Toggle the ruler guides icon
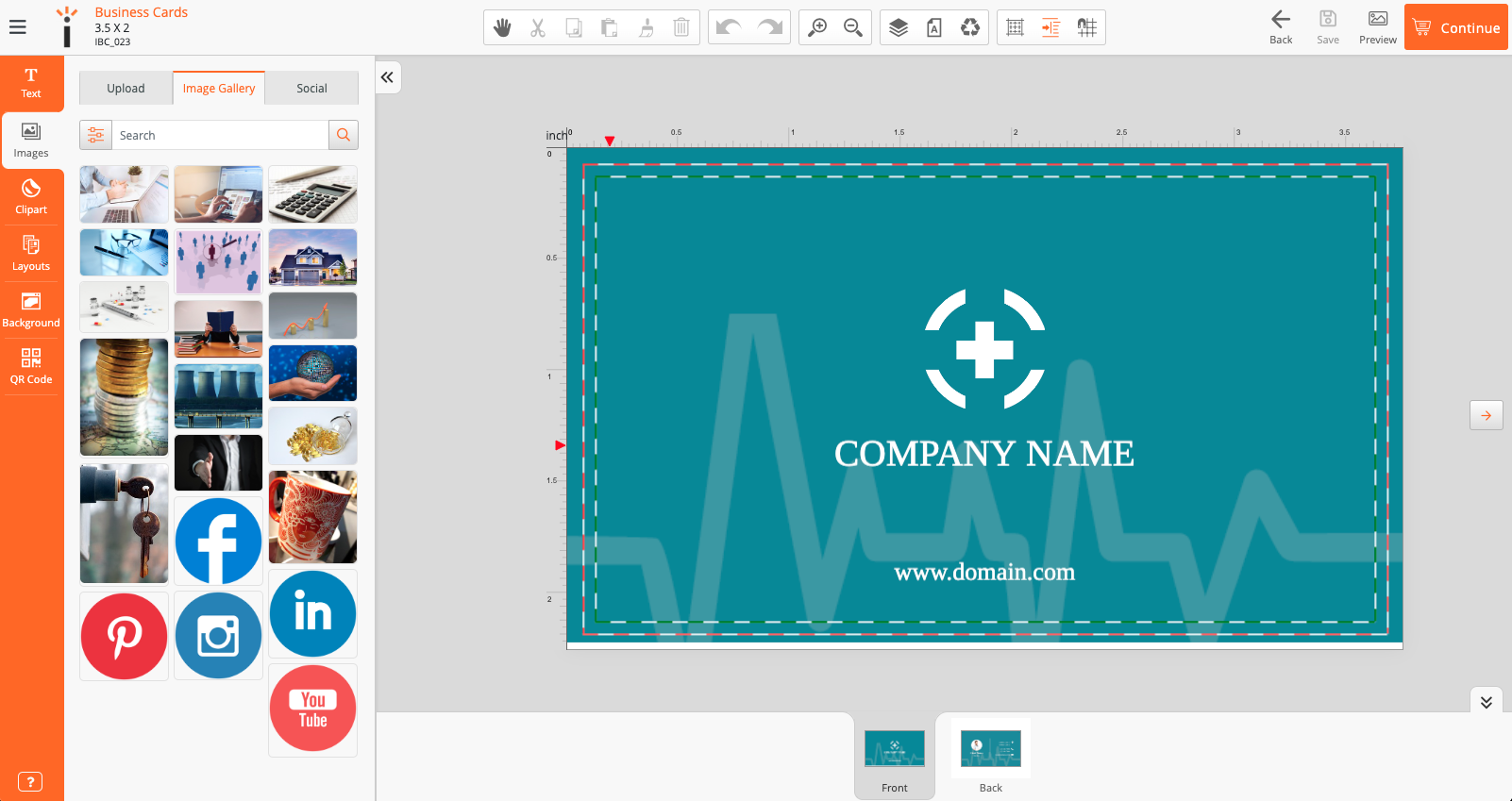This screenshot has width=1512, height=801. click(x=1050, y=27)
